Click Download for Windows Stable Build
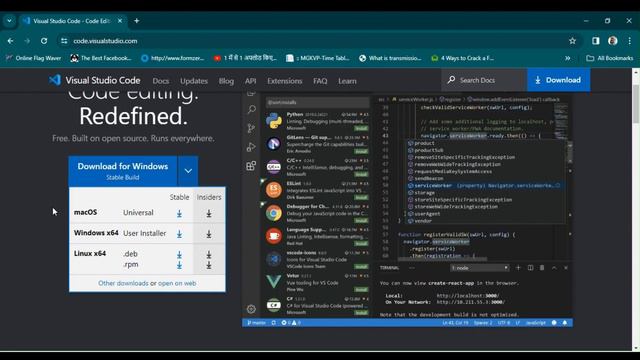The width and height of the screenshot is (640, 360). pyautogui.click(x=123, y=171)
